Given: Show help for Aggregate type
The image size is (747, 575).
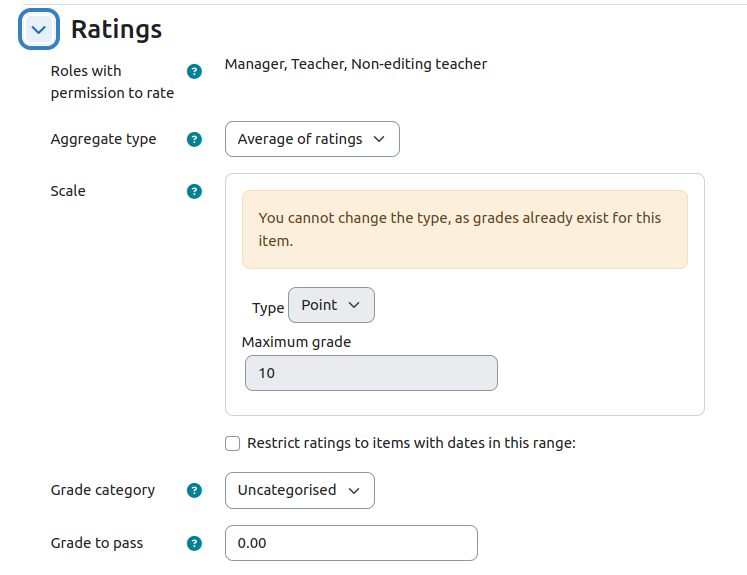Looking at the screenshot, I should click(194, 140).
